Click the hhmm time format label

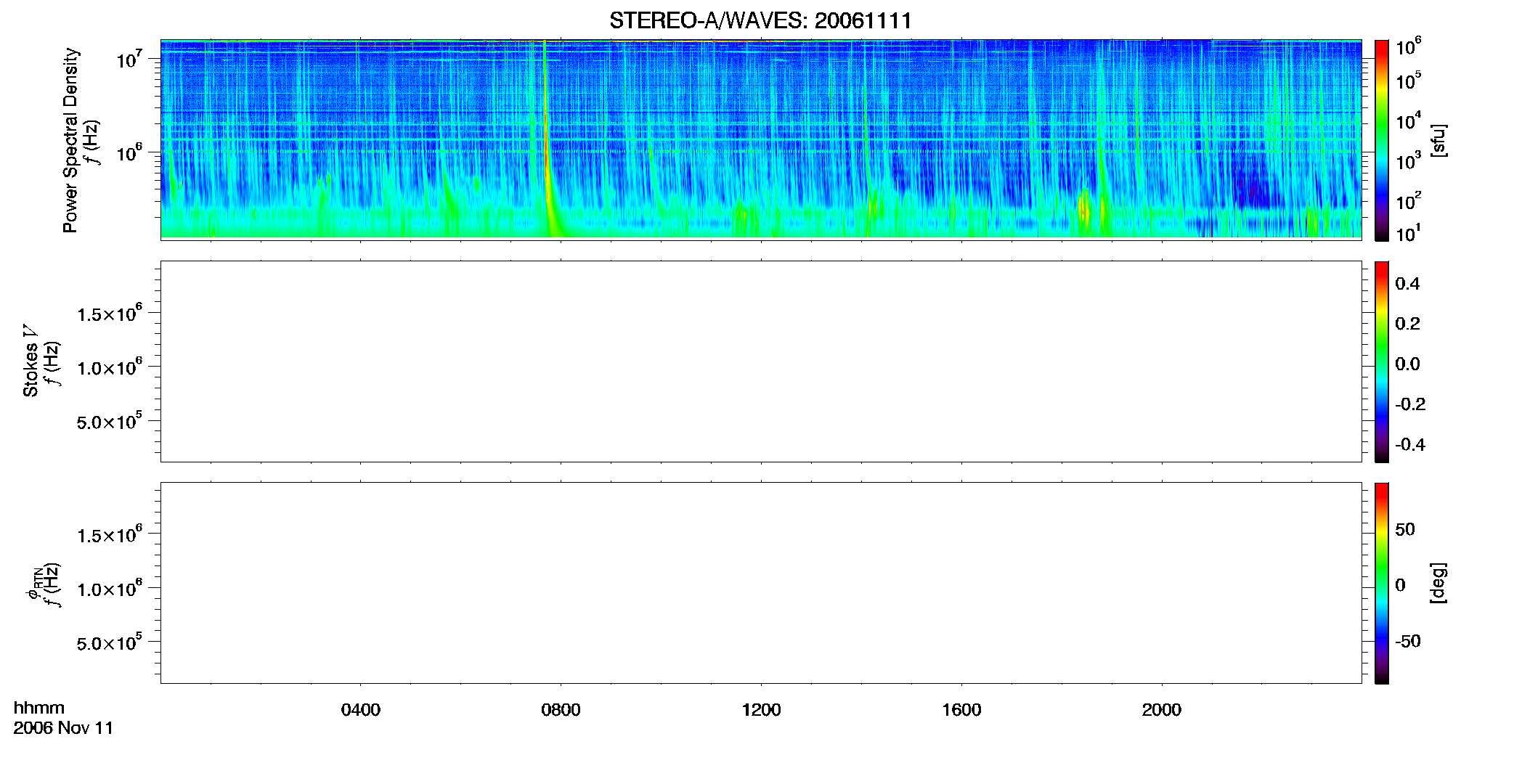pos(39,708)
